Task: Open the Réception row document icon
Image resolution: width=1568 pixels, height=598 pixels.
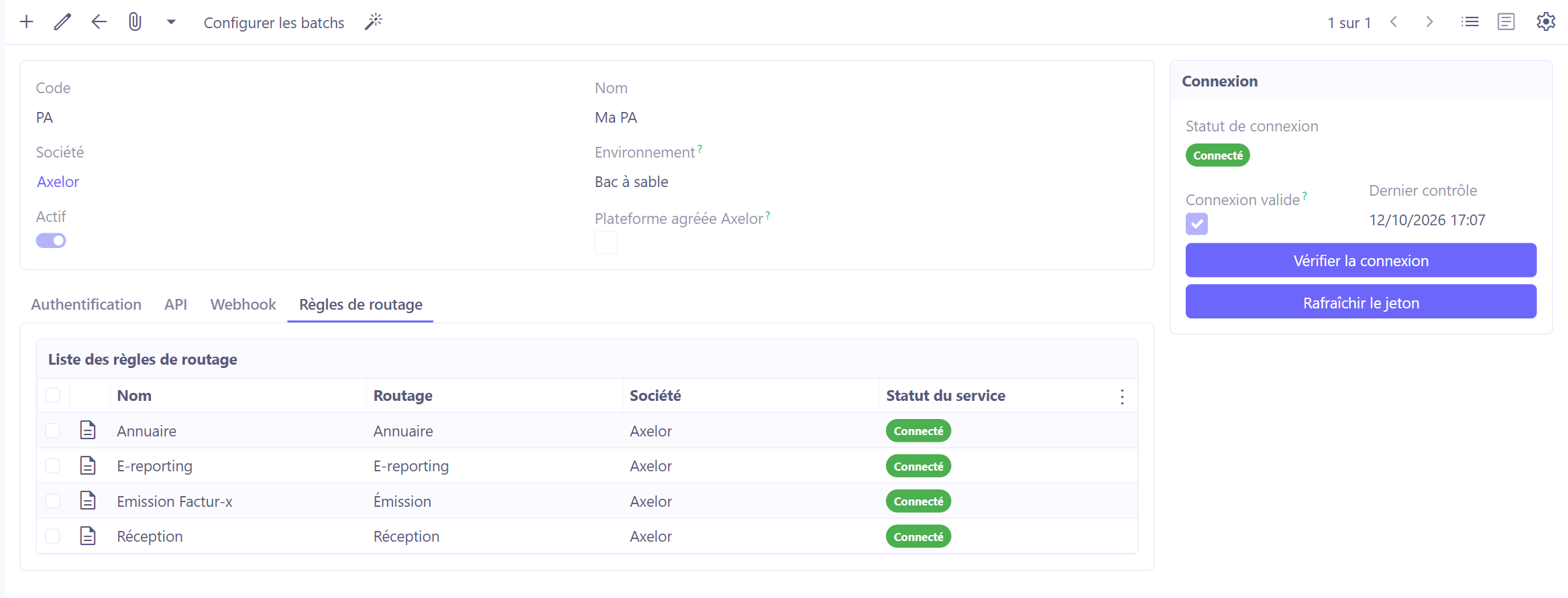Action: tap(88, 536)
